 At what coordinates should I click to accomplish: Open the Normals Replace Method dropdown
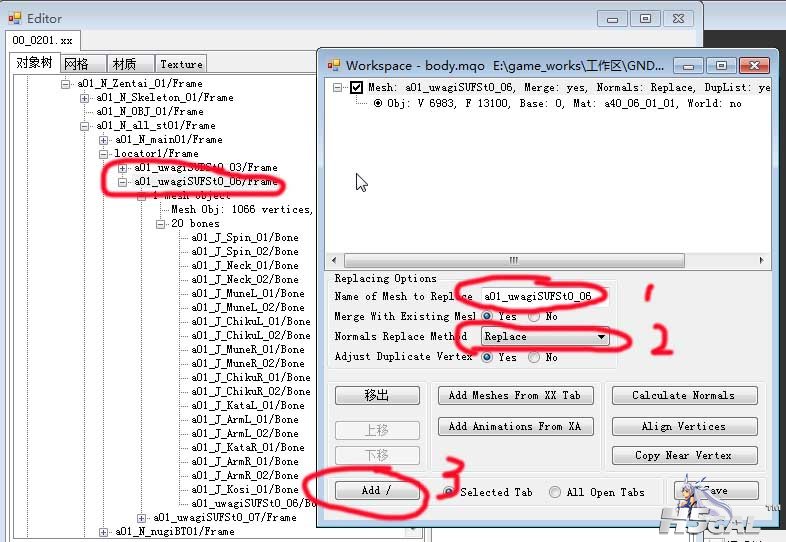[601, 337]
